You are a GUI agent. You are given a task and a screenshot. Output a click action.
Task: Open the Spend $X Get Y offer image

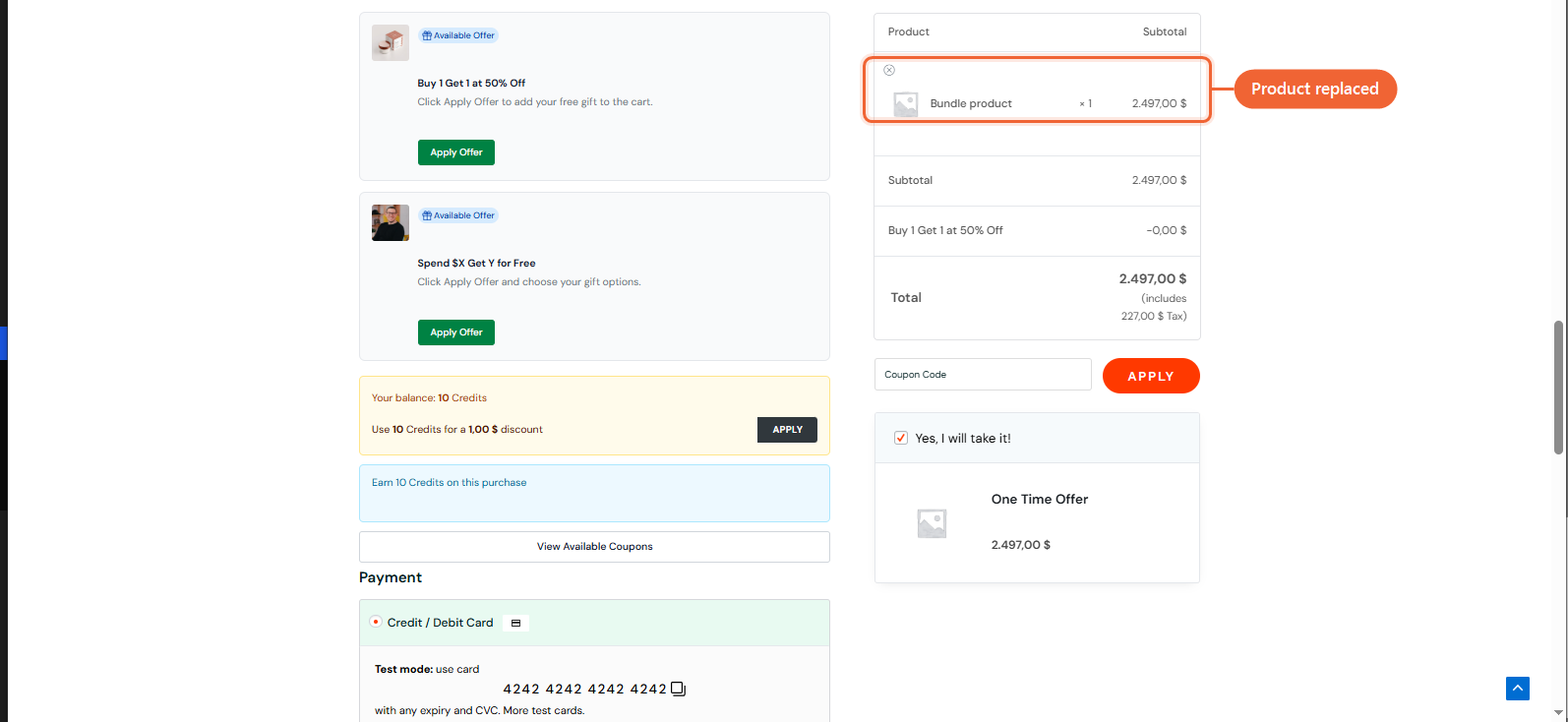pos(391,222)
